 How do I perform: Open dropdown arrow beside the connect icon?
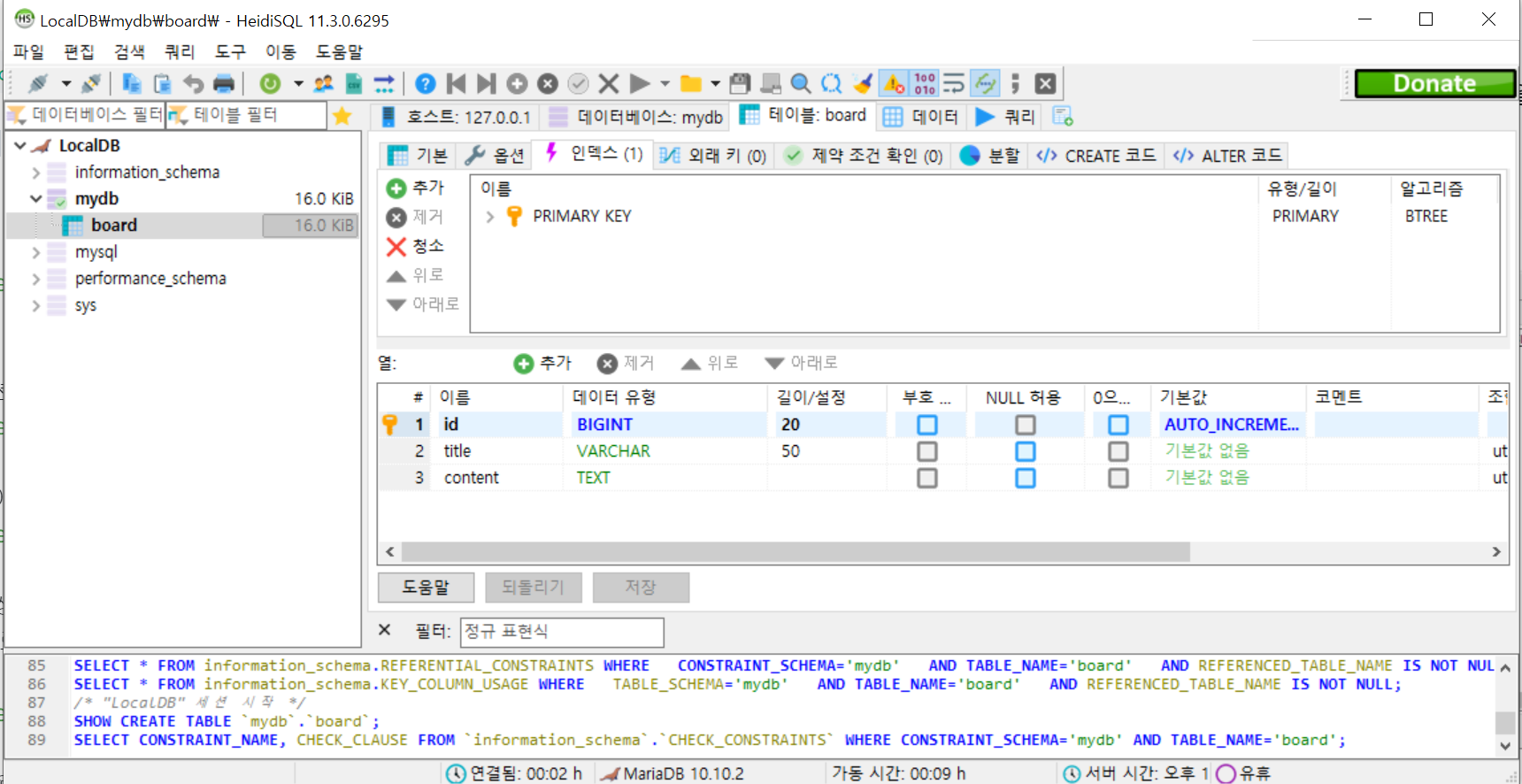pyautogui.click(x=65, y=83)
